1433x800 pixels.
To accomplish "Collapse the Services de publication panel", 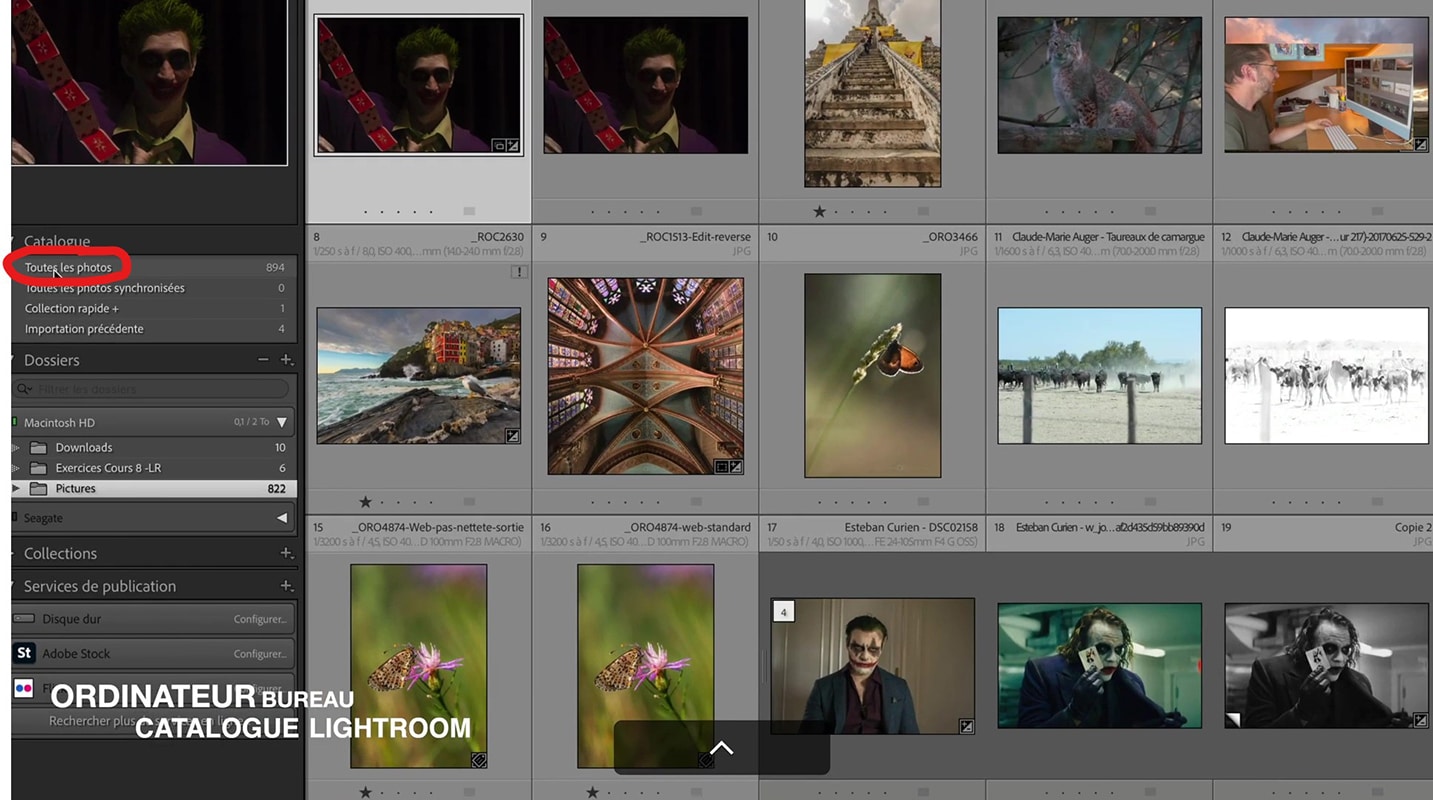I will pos(14,586).
